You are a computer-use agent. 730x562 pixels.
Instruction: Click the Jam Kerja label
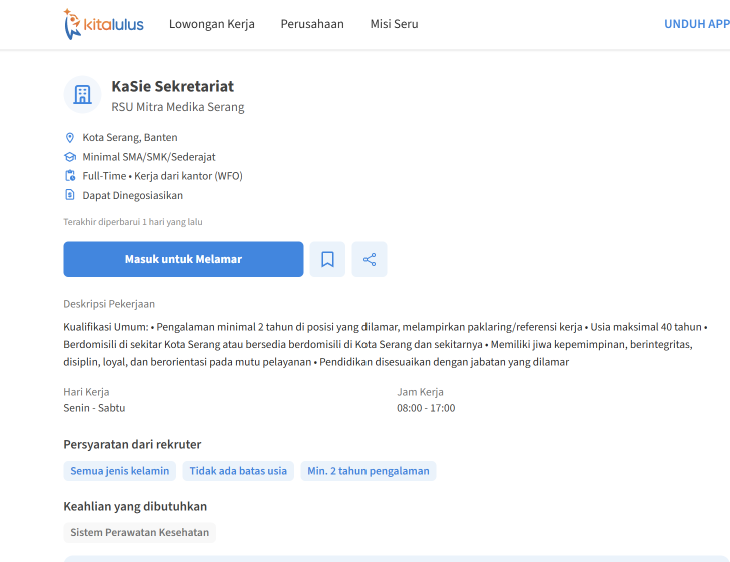click(420, 392)
